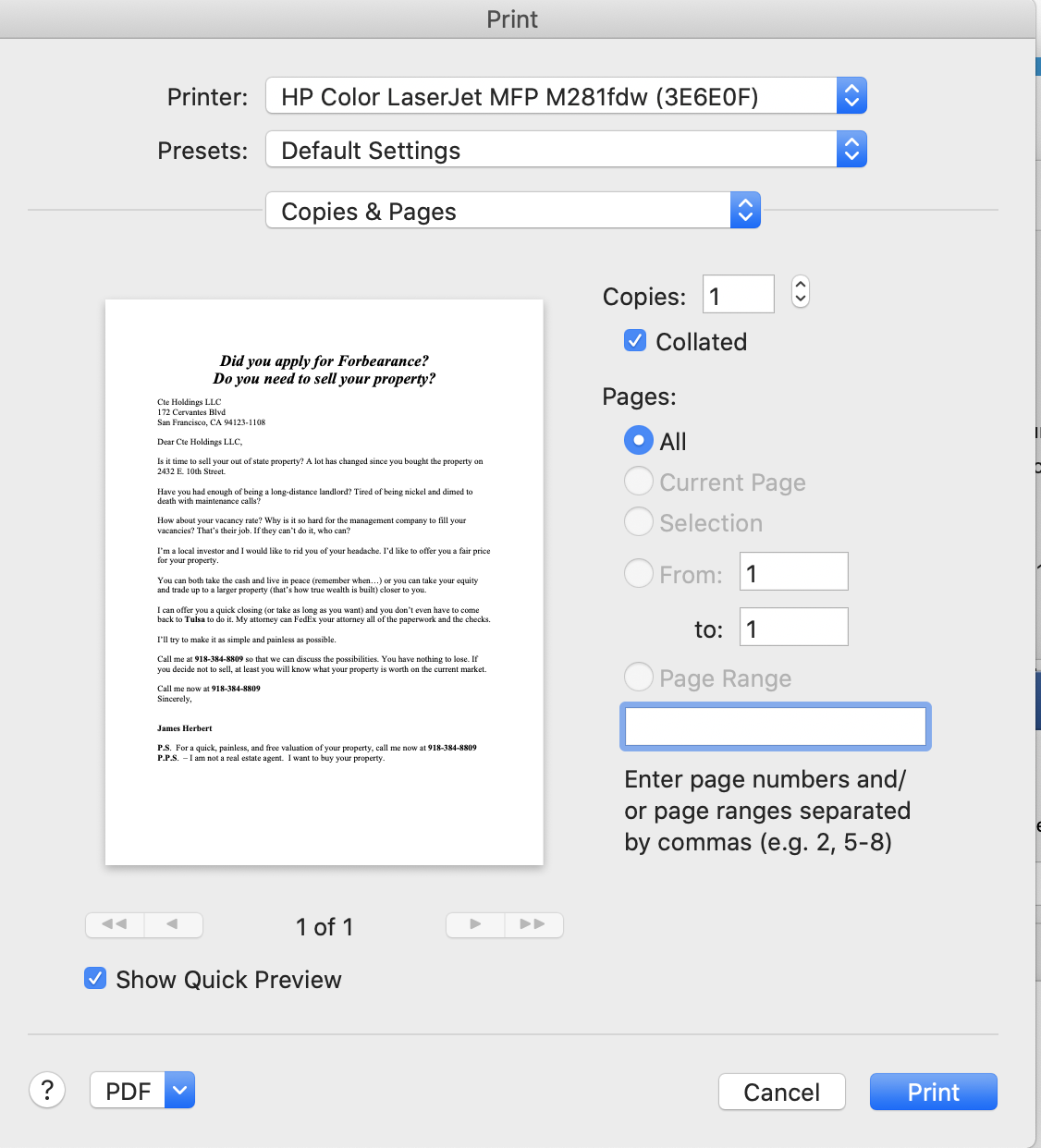
Task: Go to the previous preview page
Action: (x=174, y=924)
